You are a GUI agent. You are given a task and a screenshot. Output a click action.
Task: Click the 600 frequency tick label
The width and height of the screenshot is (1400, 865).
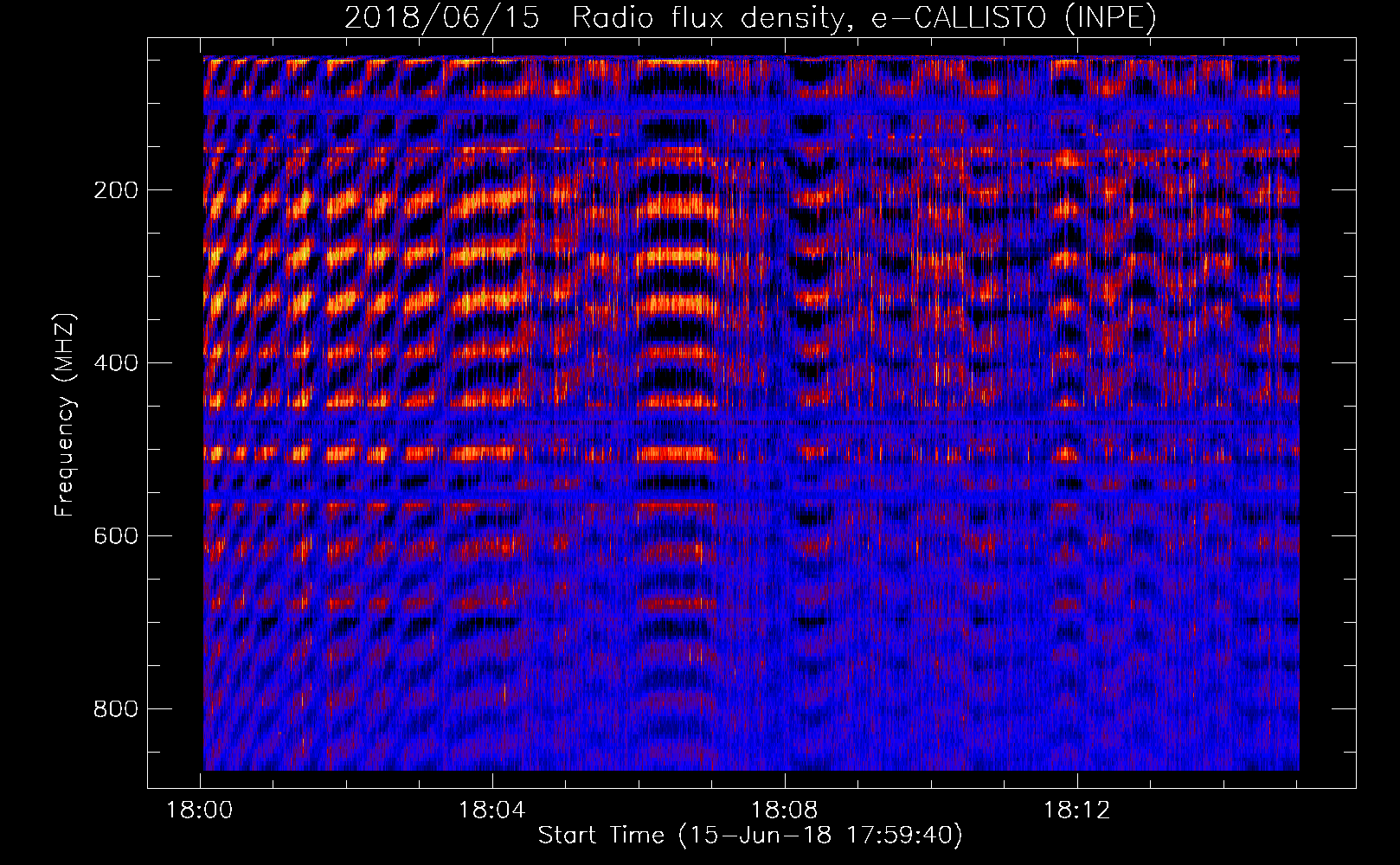[x=116, y=536]
